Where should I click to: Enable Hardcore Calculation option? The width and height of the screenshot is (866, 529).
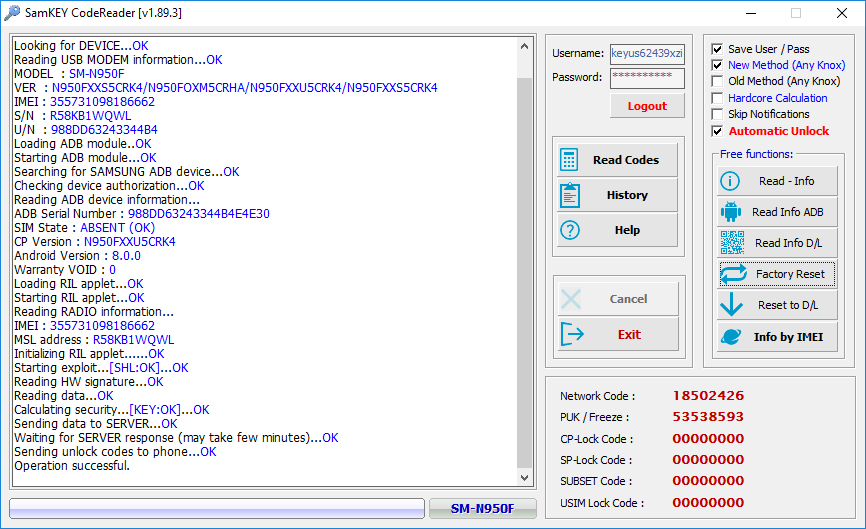tap(717, 98)
